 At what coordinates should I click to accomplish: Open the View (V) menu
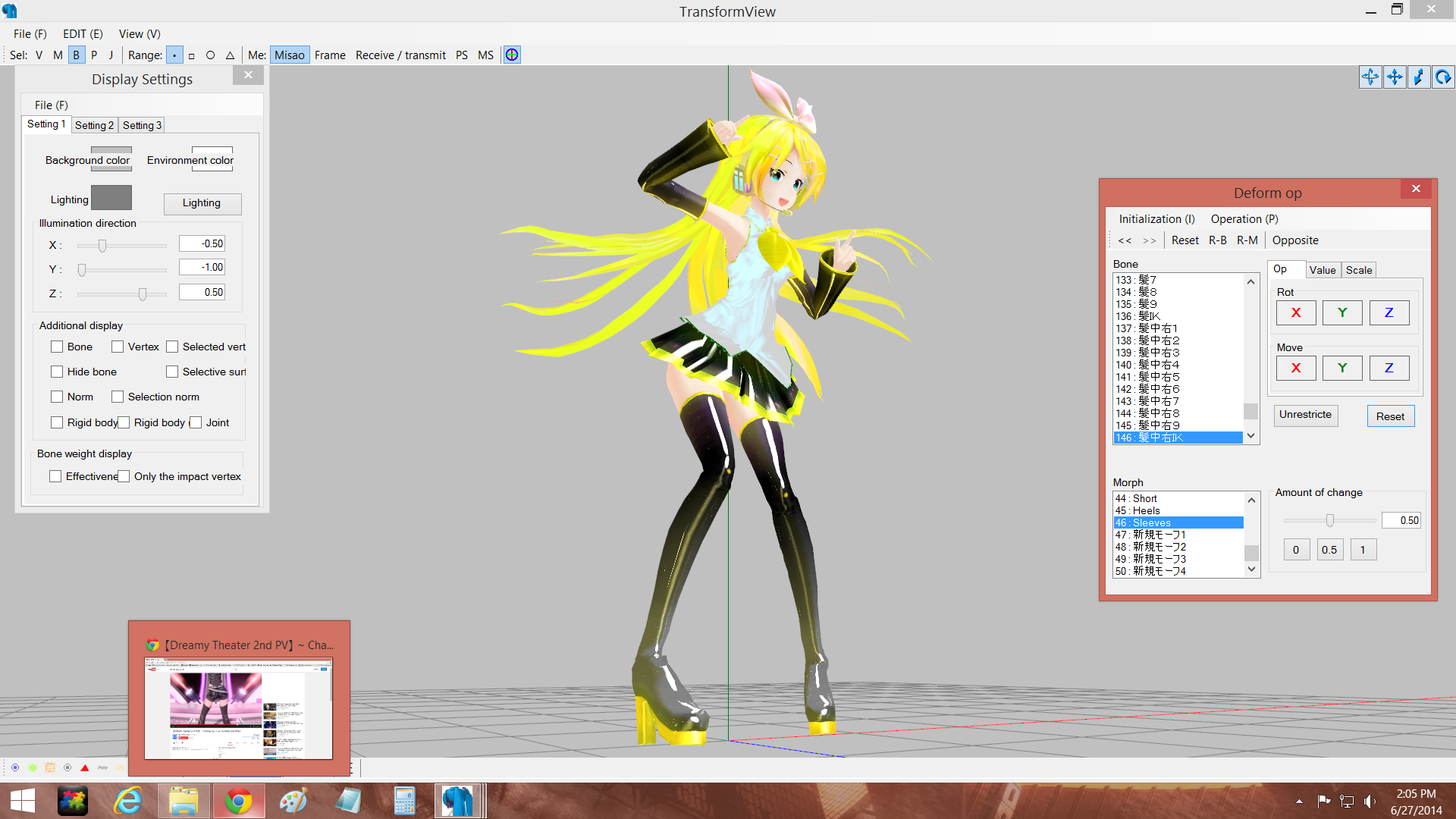(x=140, y=33)
